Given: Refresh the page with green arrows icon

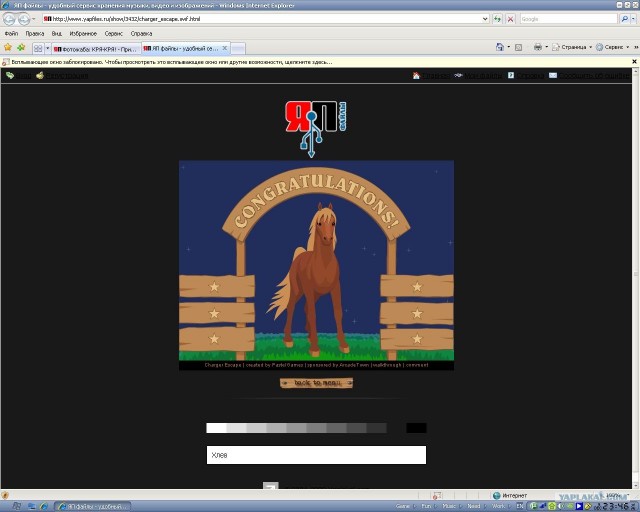Looking at the screenshot, I should [497, 19].
